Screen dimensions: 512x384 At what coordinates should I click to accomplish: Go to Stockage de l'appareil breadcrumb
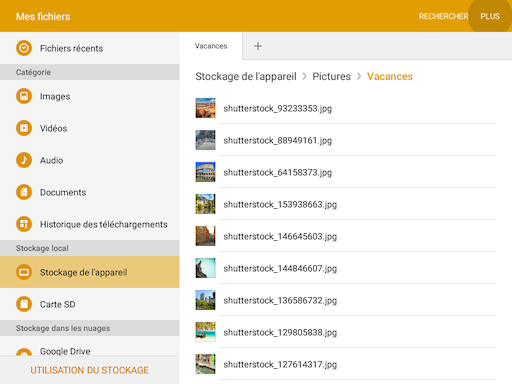(246, 77)
